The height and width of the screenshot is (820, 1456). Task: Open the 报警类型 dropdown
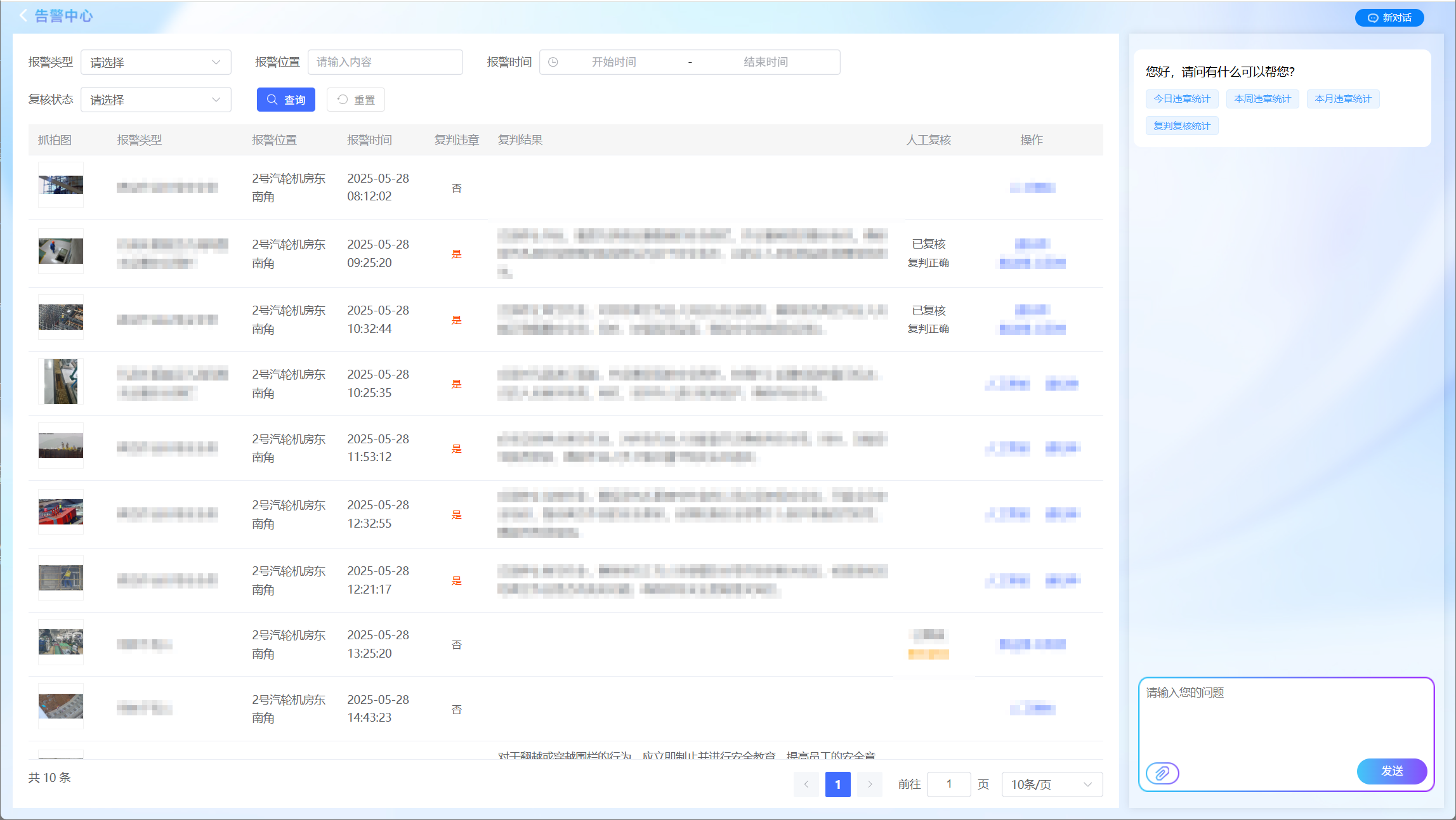click(155, 62)
